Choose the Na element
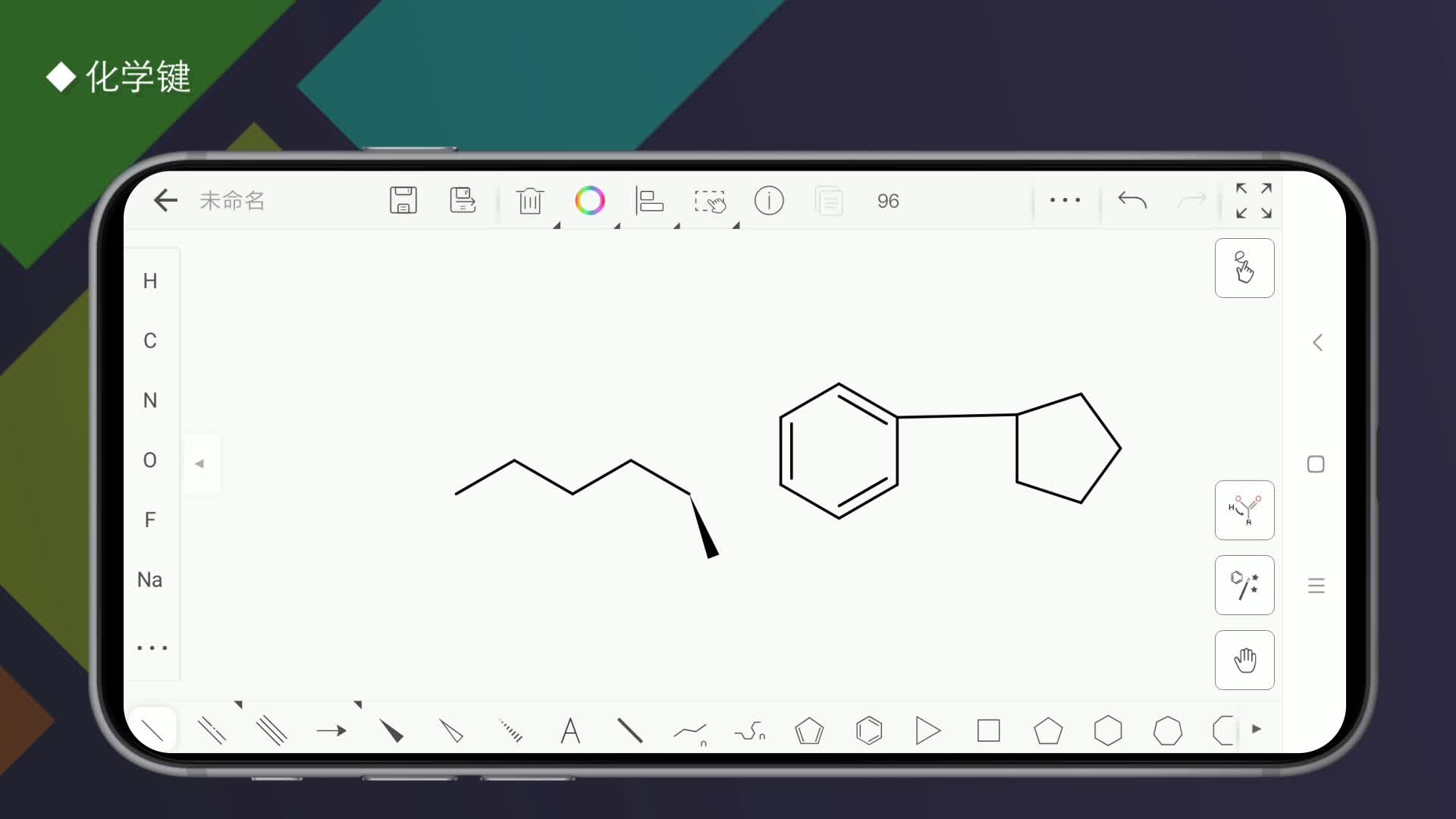1456x819 pixels. coord(150,580)
